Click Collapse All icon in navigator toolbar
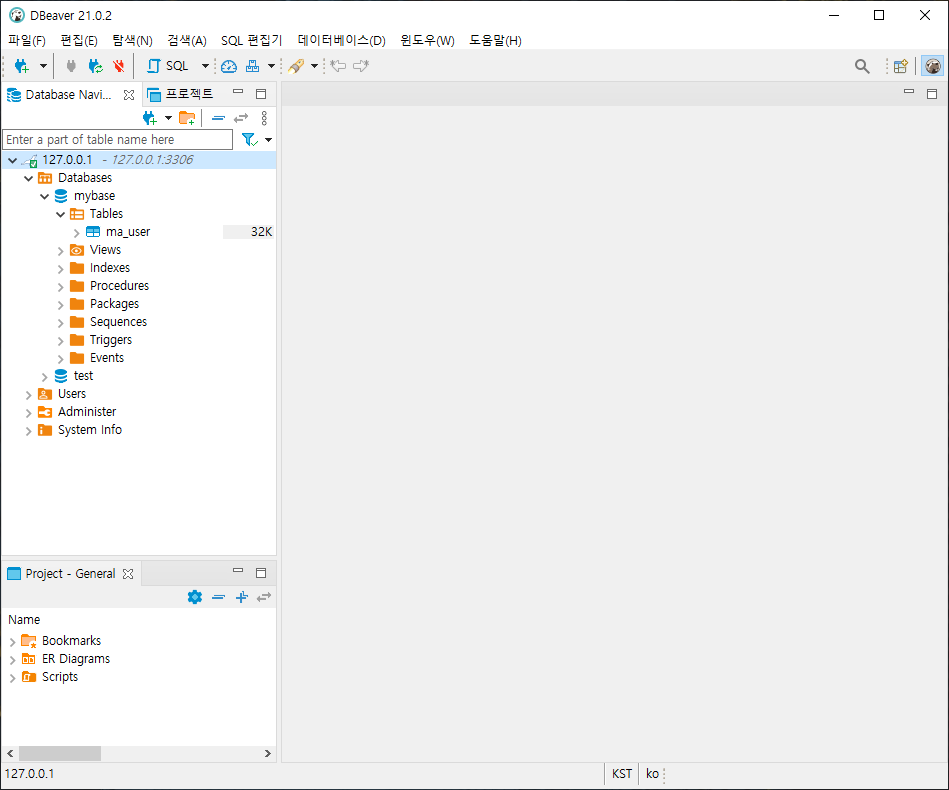949x790 pixels. 218,118
